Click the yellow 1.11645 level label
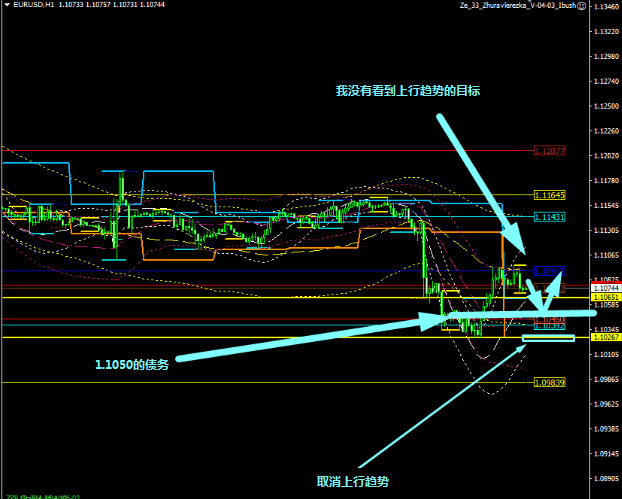This screenshot has height=499, width=622. point(550,195)
